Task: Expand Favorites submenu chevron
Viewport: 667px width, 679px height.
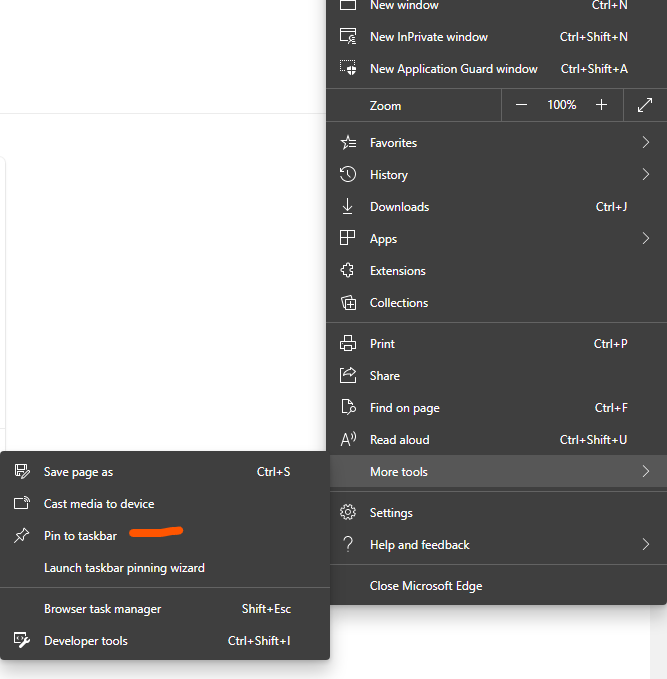Action: pyautogui.click(x=646, y=142)
